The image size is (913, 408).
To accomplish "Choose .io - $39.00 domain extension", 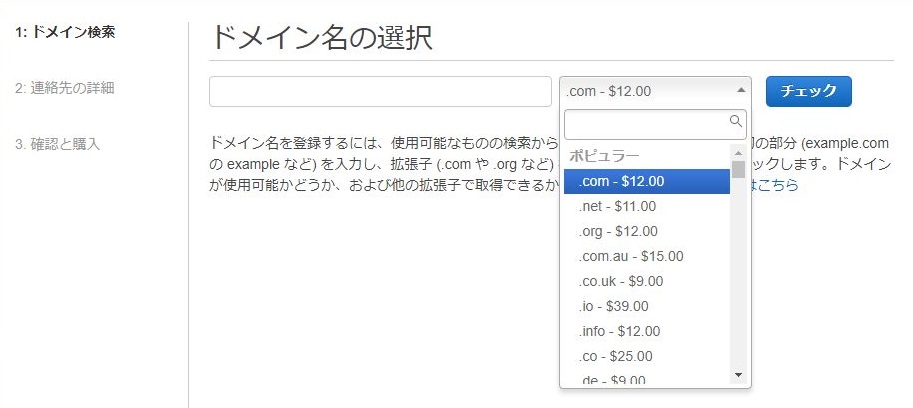I will point(647,306).
